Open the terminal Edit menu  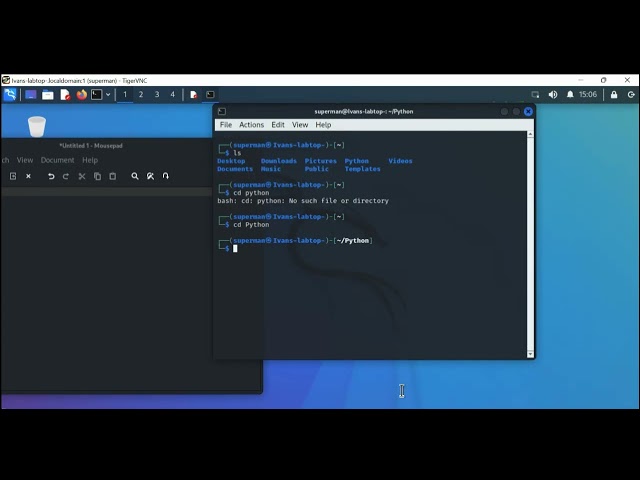coord(278,125)
